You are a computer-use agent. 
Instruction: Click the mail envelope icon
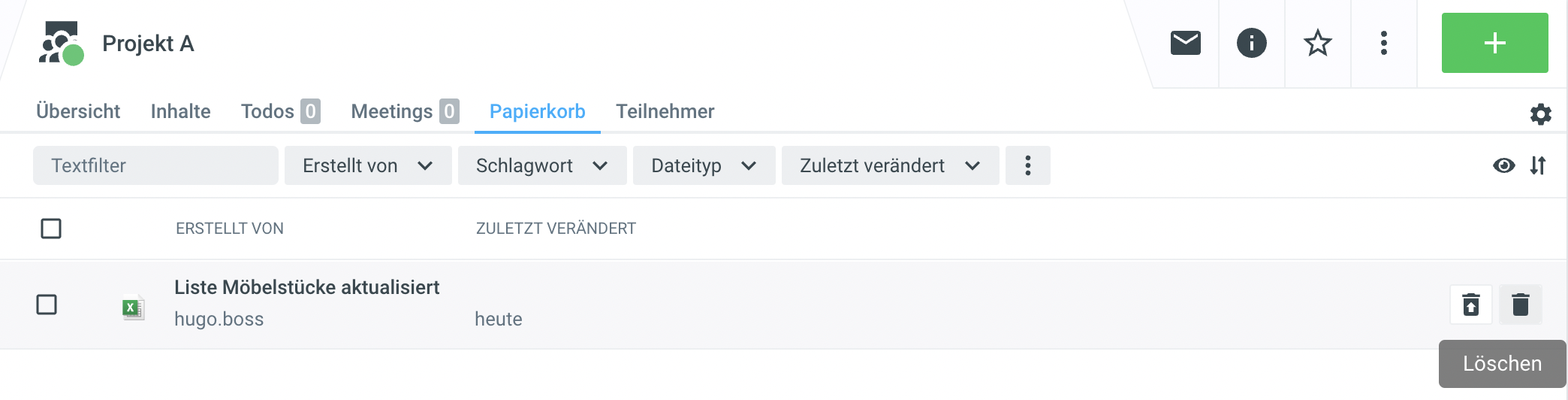click(1186, 43)
